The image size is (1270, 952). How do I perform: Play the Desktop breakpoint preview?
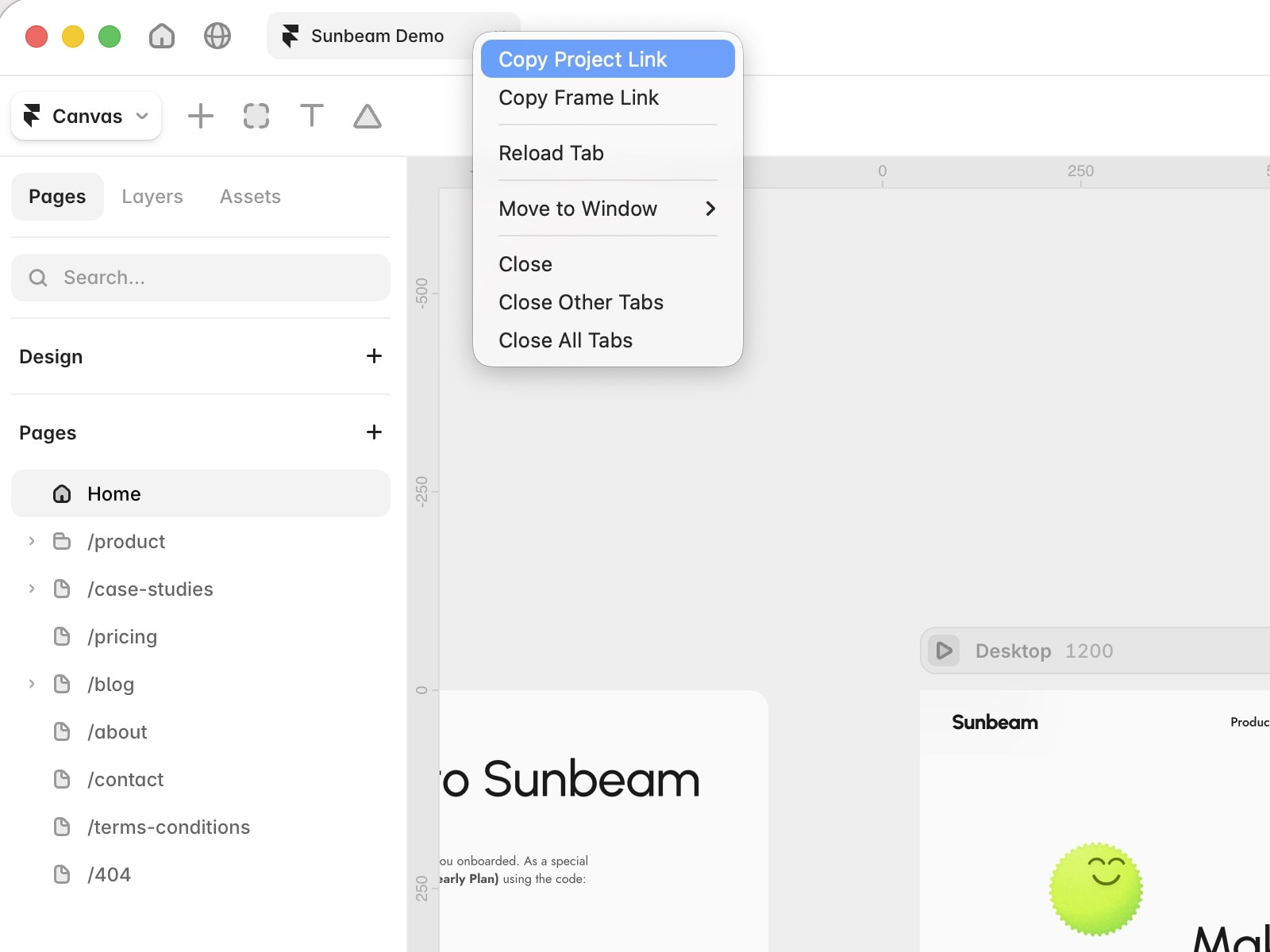944,651
